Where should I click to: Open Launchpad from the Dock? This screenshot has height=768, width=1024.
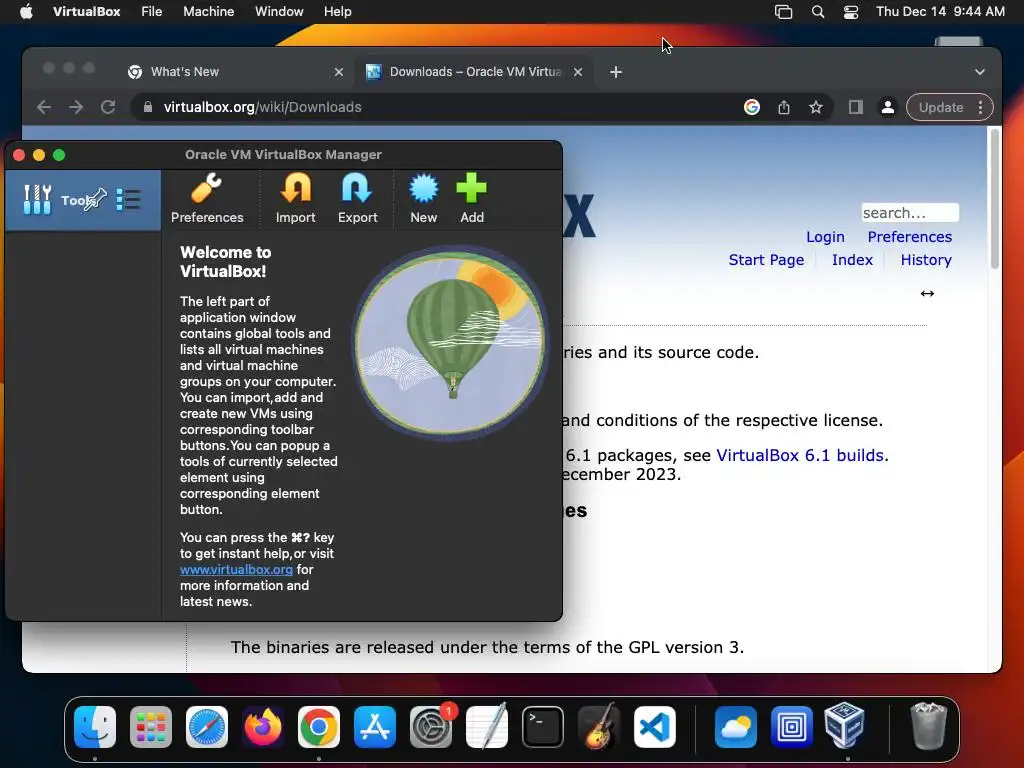[x=151, y=727]
